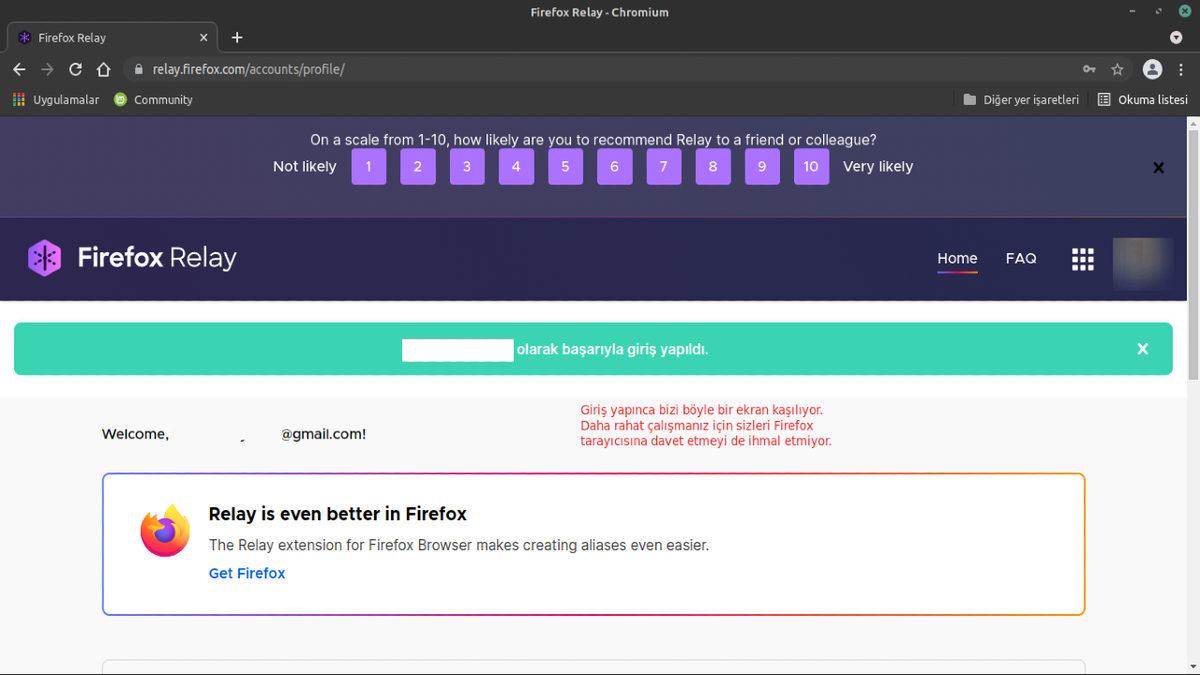Reload the page using the refresh icon
The image size is (1200, 675).
[x=75, y=69]
